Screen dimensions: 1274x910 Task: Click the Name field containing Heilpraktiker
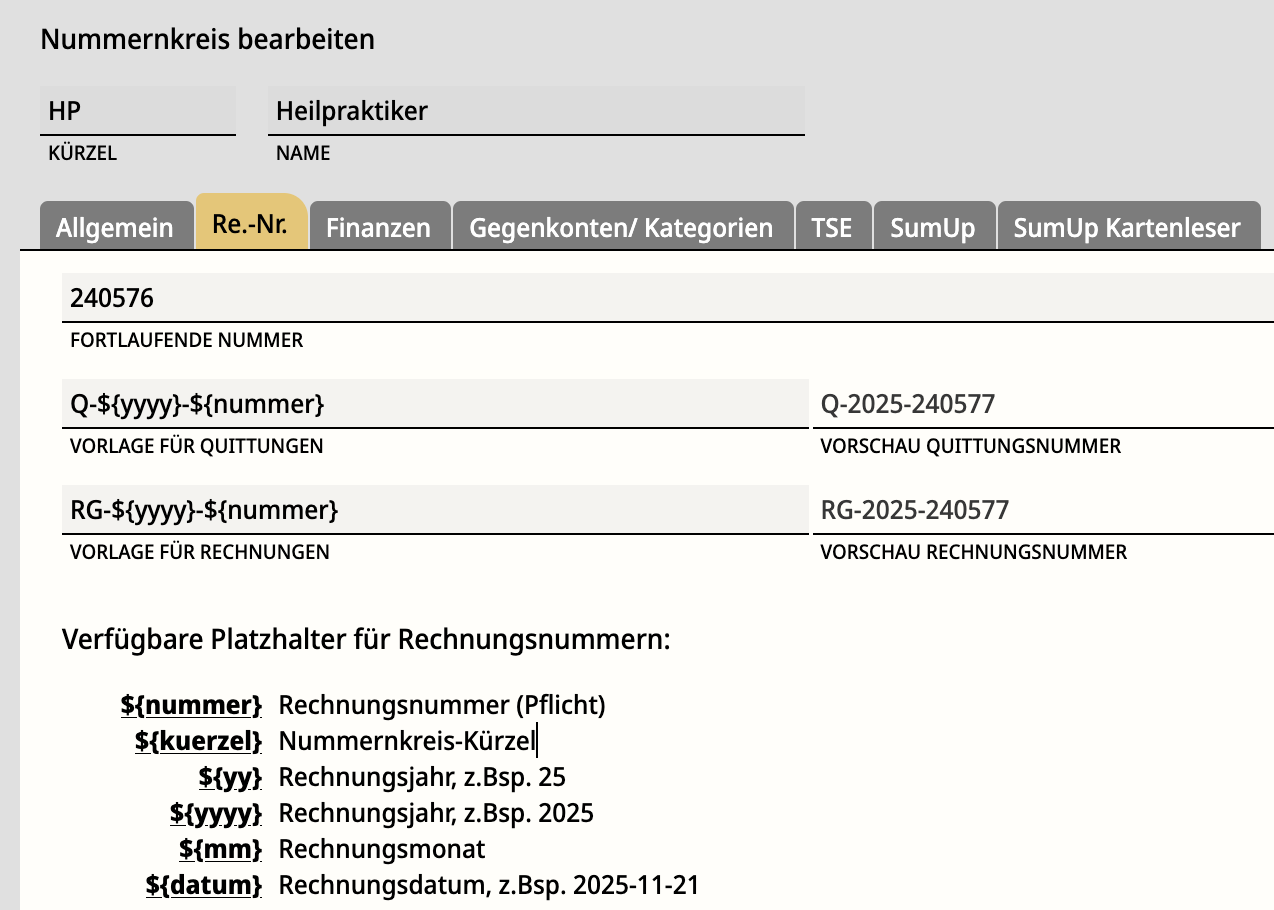click(535, 111)
